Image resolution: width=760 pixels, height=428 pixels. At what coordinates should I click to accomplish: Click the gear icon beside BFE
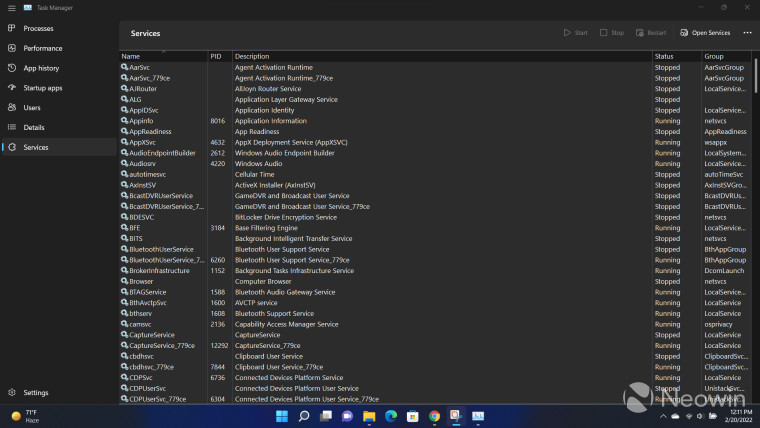click(x=125, y=227)
